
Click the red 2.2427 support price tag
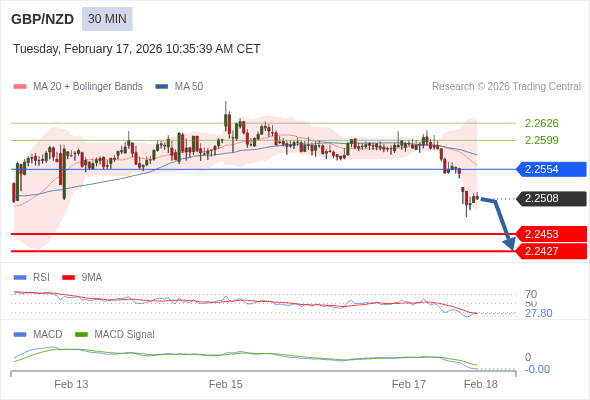point(551,251)
